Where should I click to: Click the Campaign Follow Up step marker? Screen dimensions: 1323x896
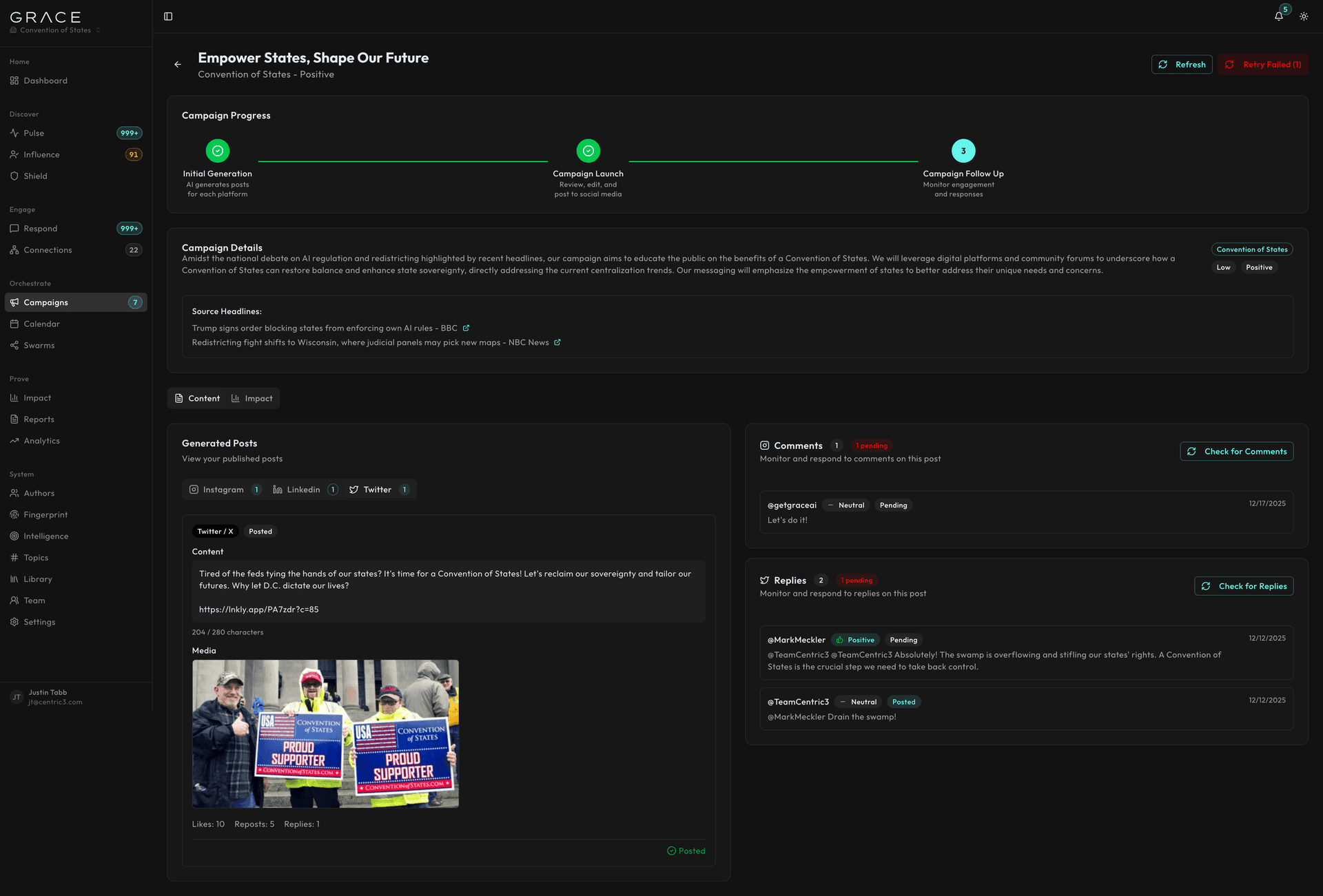[963, 151]
